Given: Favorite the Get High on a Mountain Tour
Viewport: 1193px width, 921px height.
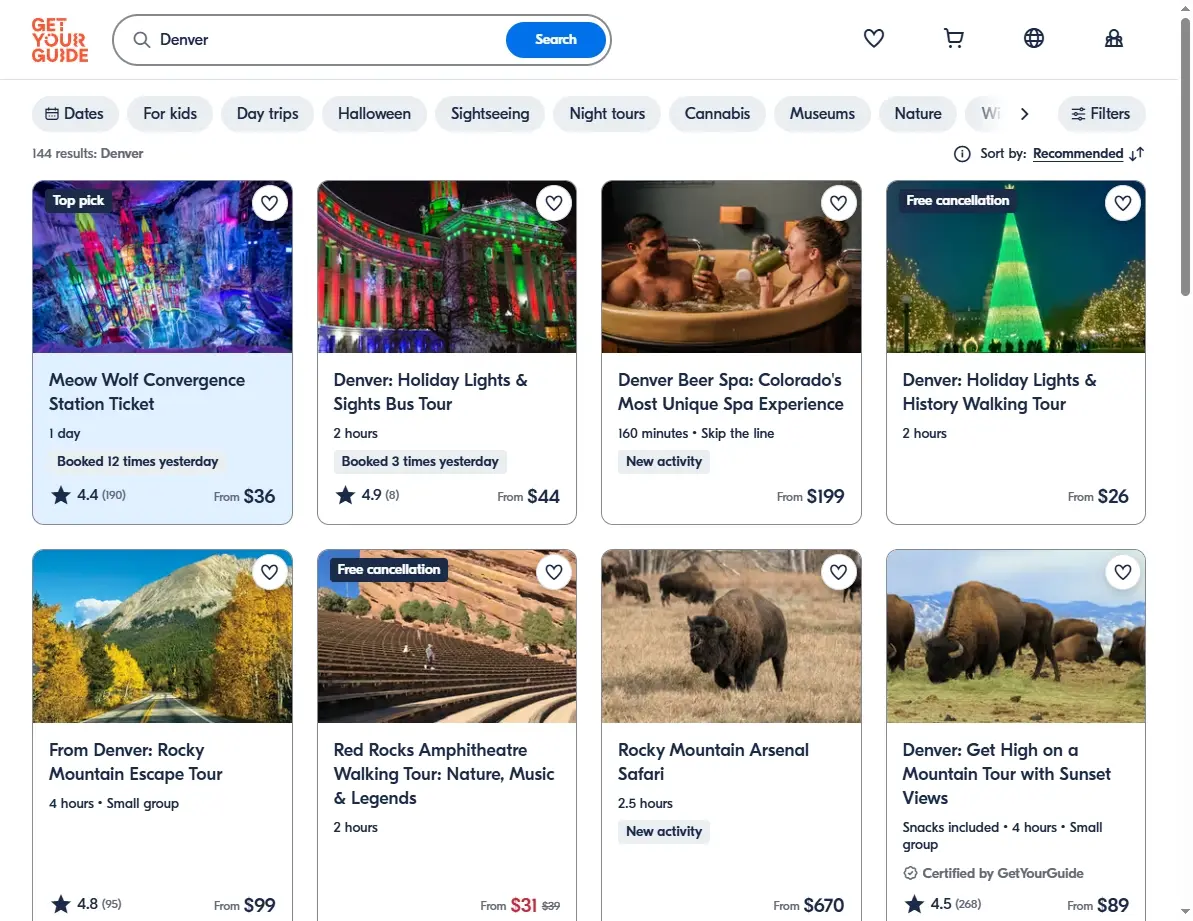Looking at the screenshot, I should (1123, 572).
